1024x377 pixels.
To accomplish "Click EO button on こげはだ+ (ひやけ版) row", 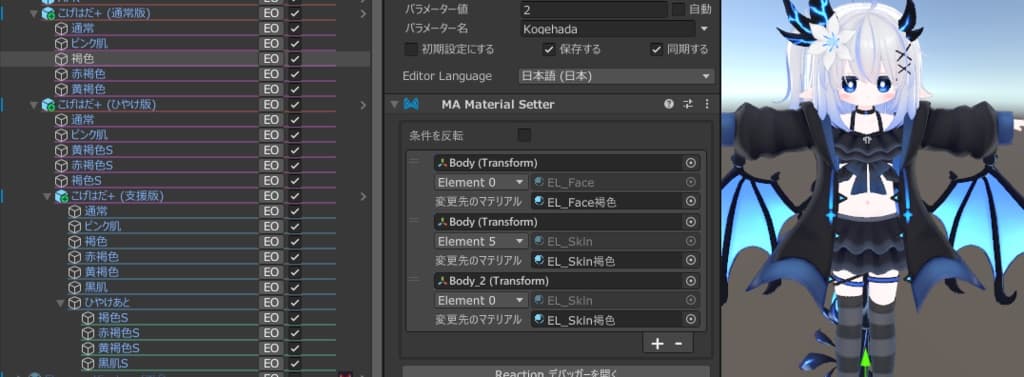I will tap(272, 105).
